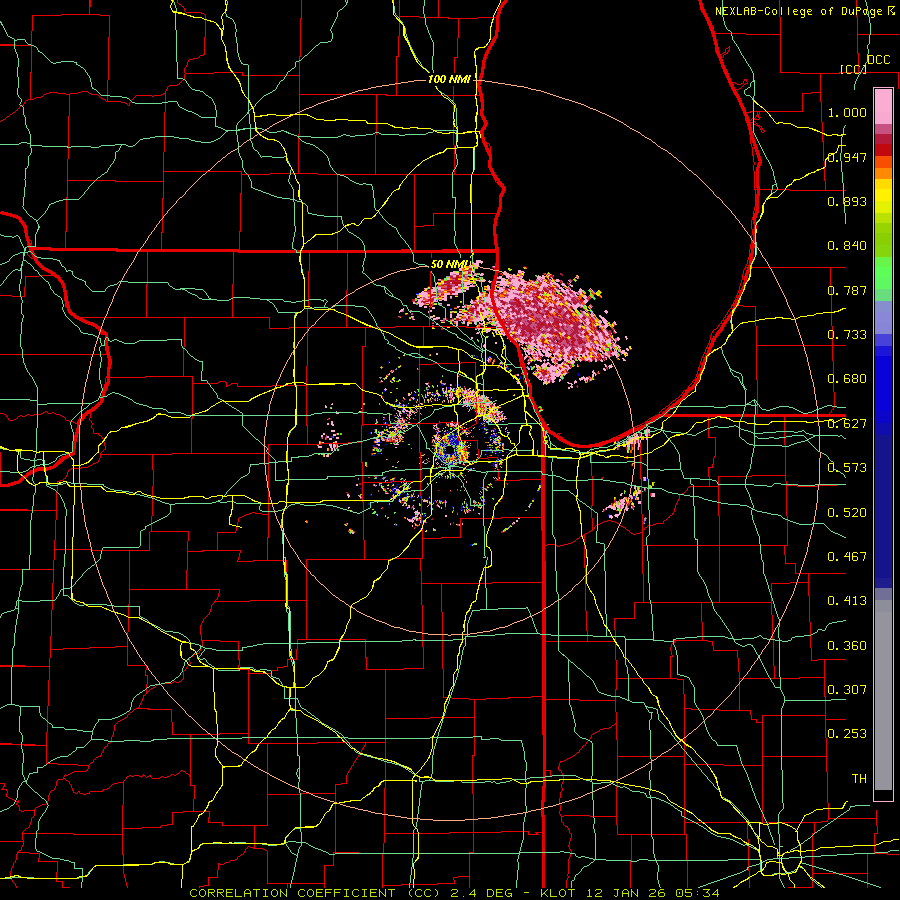Screen dimensions: 900x900
Task: Click the 0.467 scale label
Action: tap(847, 557)
